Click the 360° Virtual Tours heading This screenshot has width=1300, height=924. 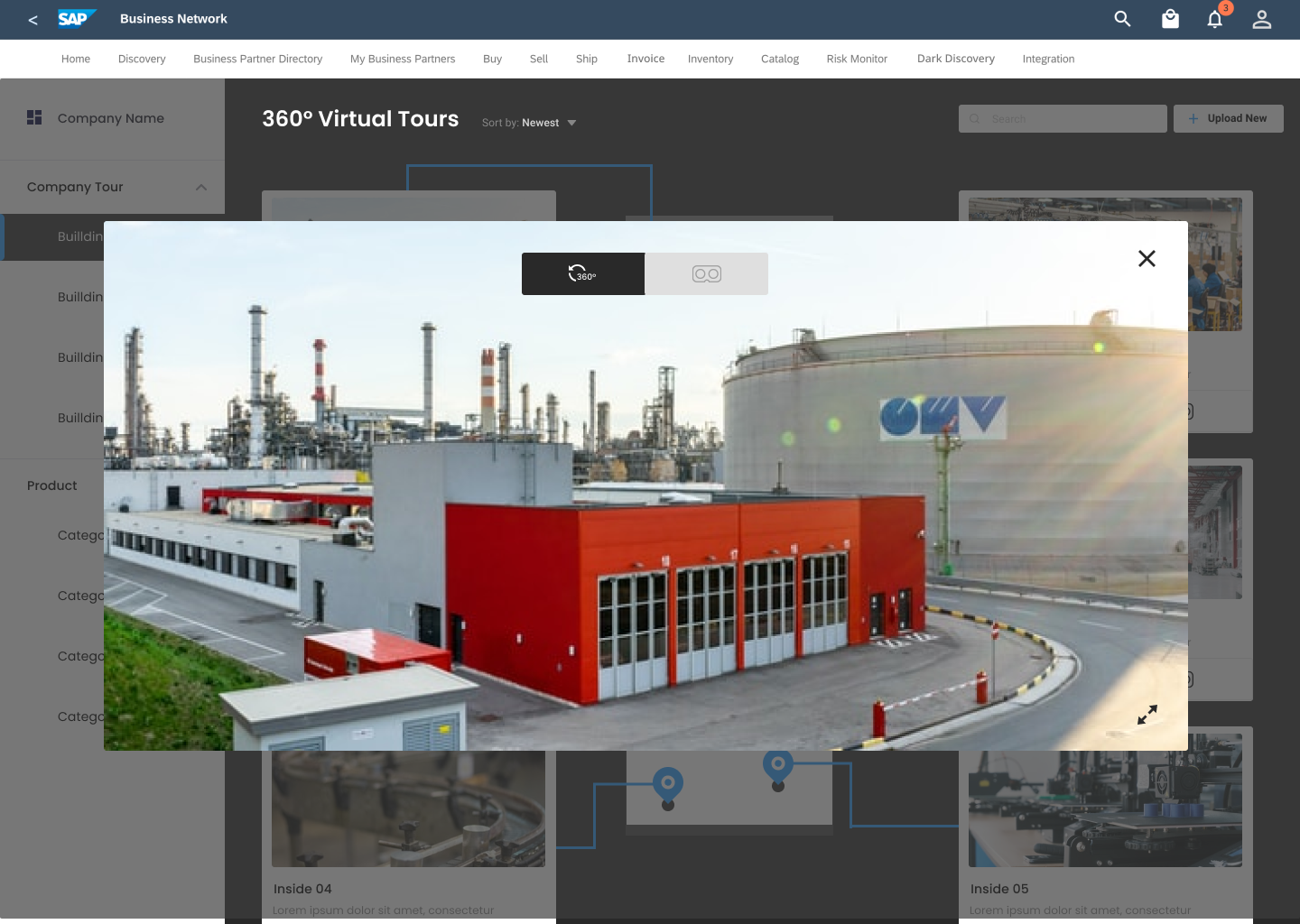pyautogui.click(x=360, y=119)
